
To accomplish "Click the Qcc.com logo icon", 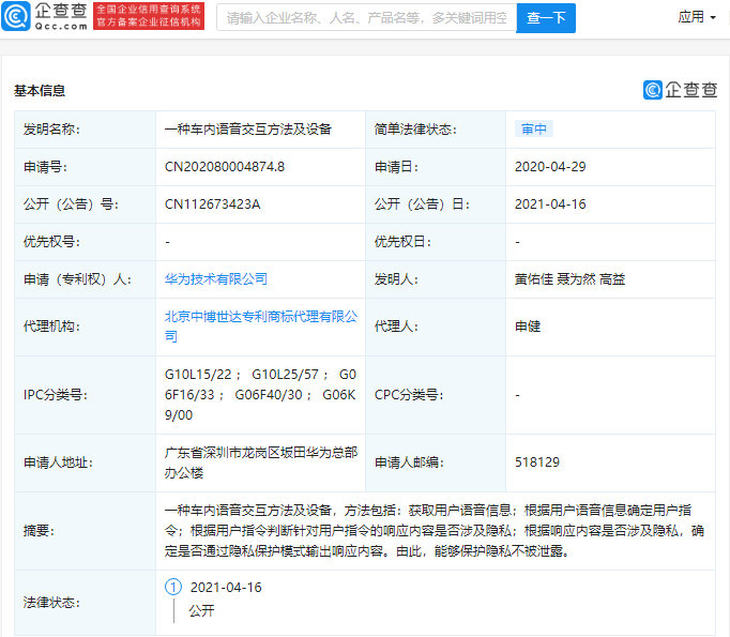I will coord(16,16).
